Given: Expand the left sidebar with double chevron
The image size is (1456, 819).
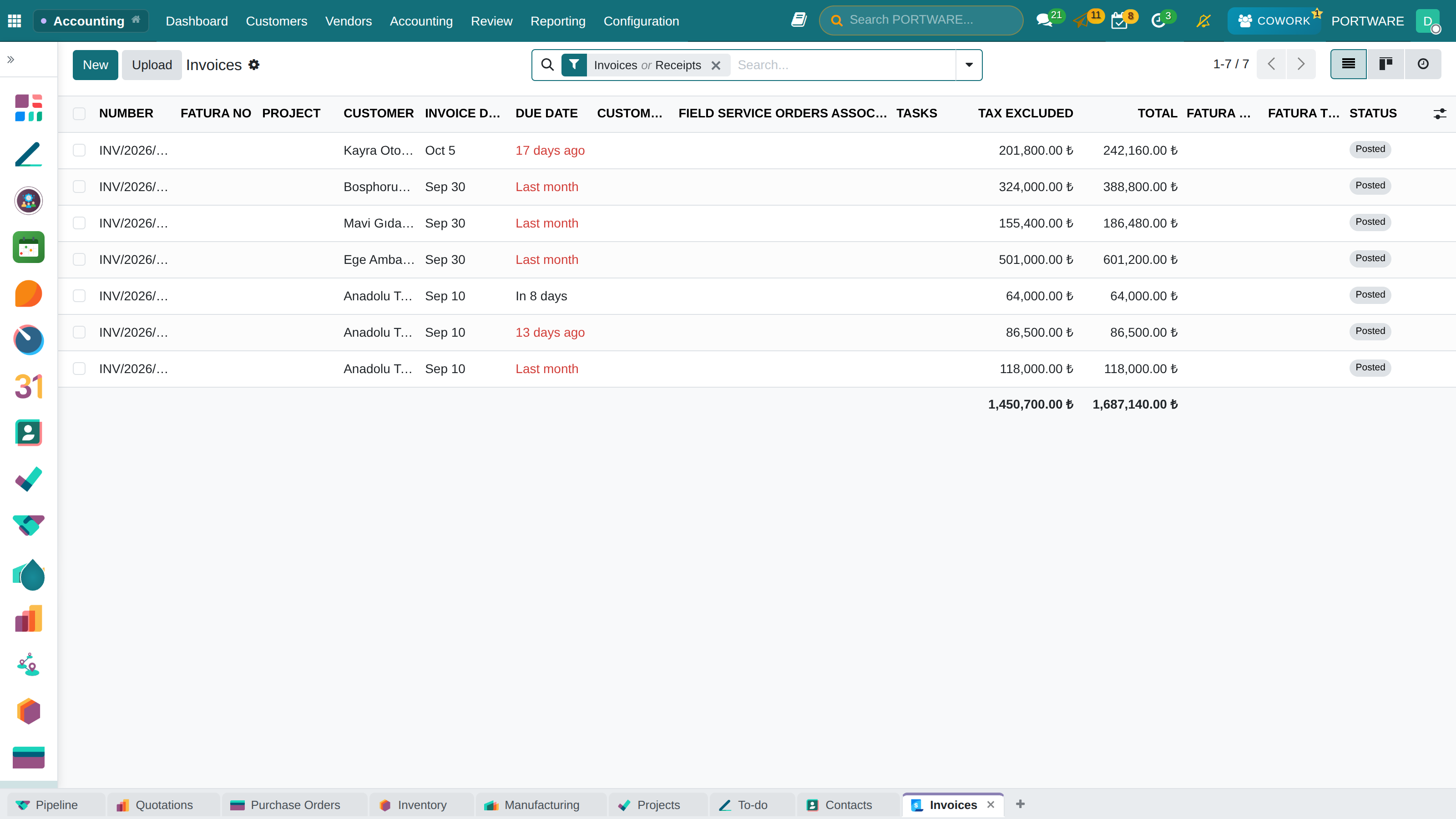Looking at the screenshot, I should [11, 59].
